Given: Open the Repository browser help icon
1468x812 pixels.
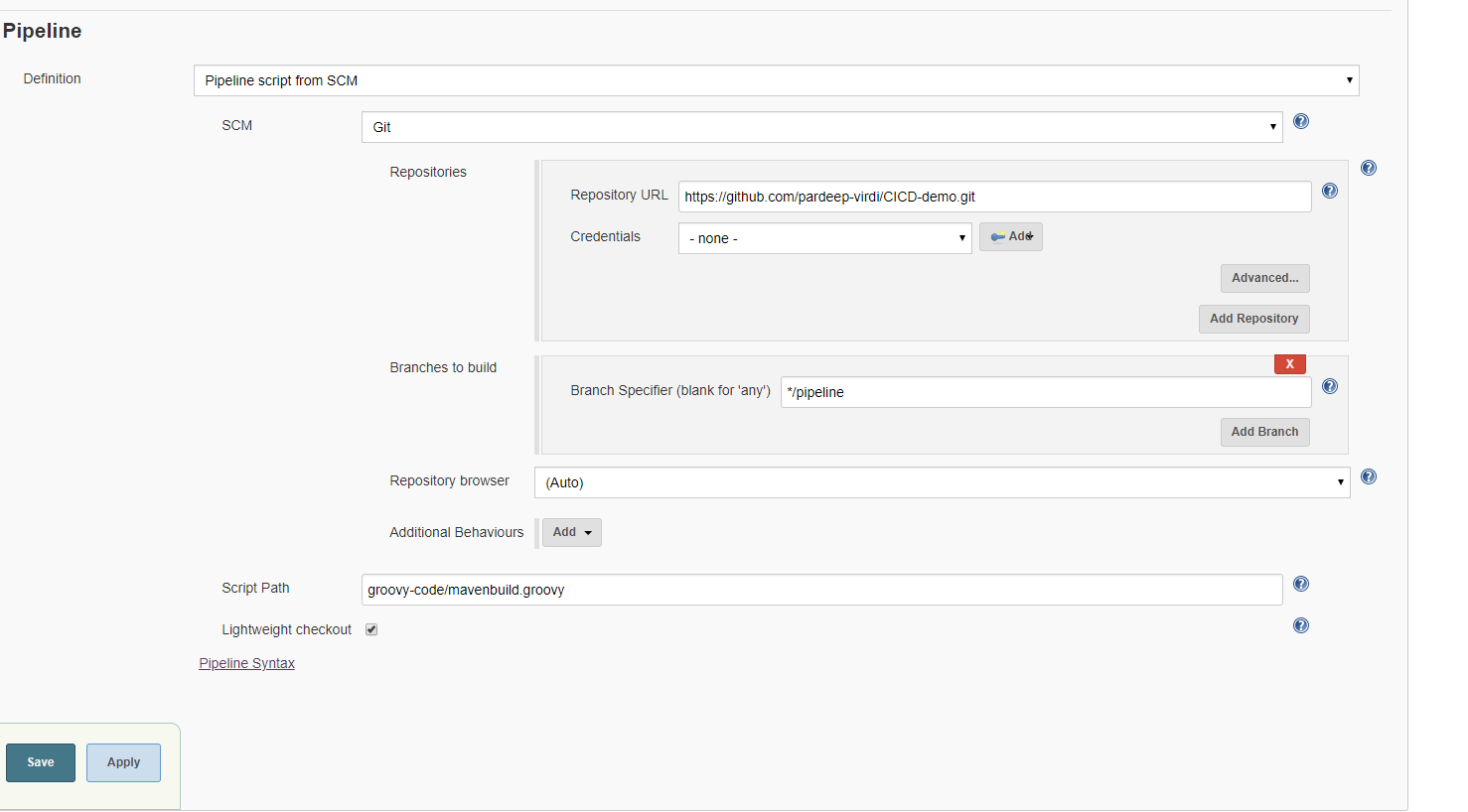Looking at the screenshot, I should [1369, 476].
